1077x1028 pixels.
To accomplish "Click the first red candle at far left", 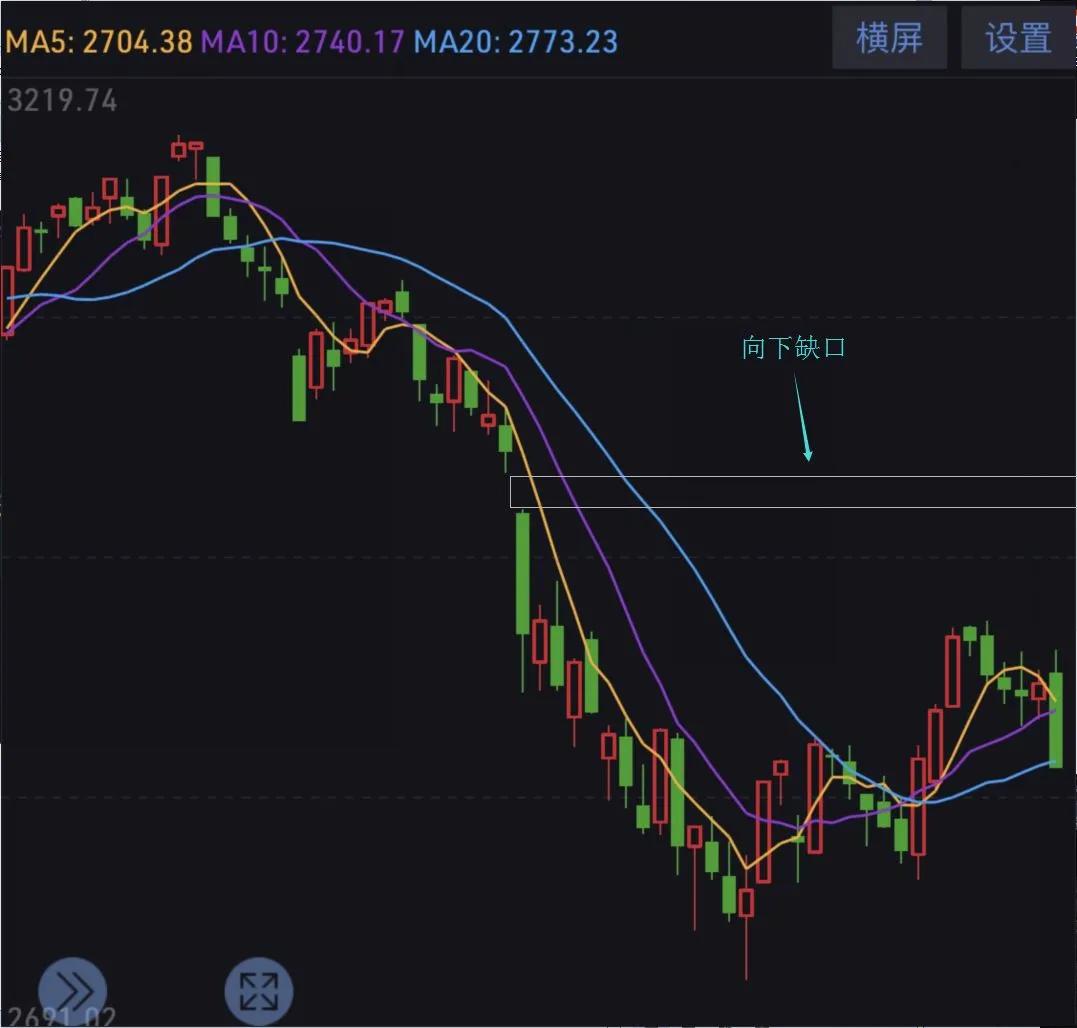I will [x=7, y=300].
